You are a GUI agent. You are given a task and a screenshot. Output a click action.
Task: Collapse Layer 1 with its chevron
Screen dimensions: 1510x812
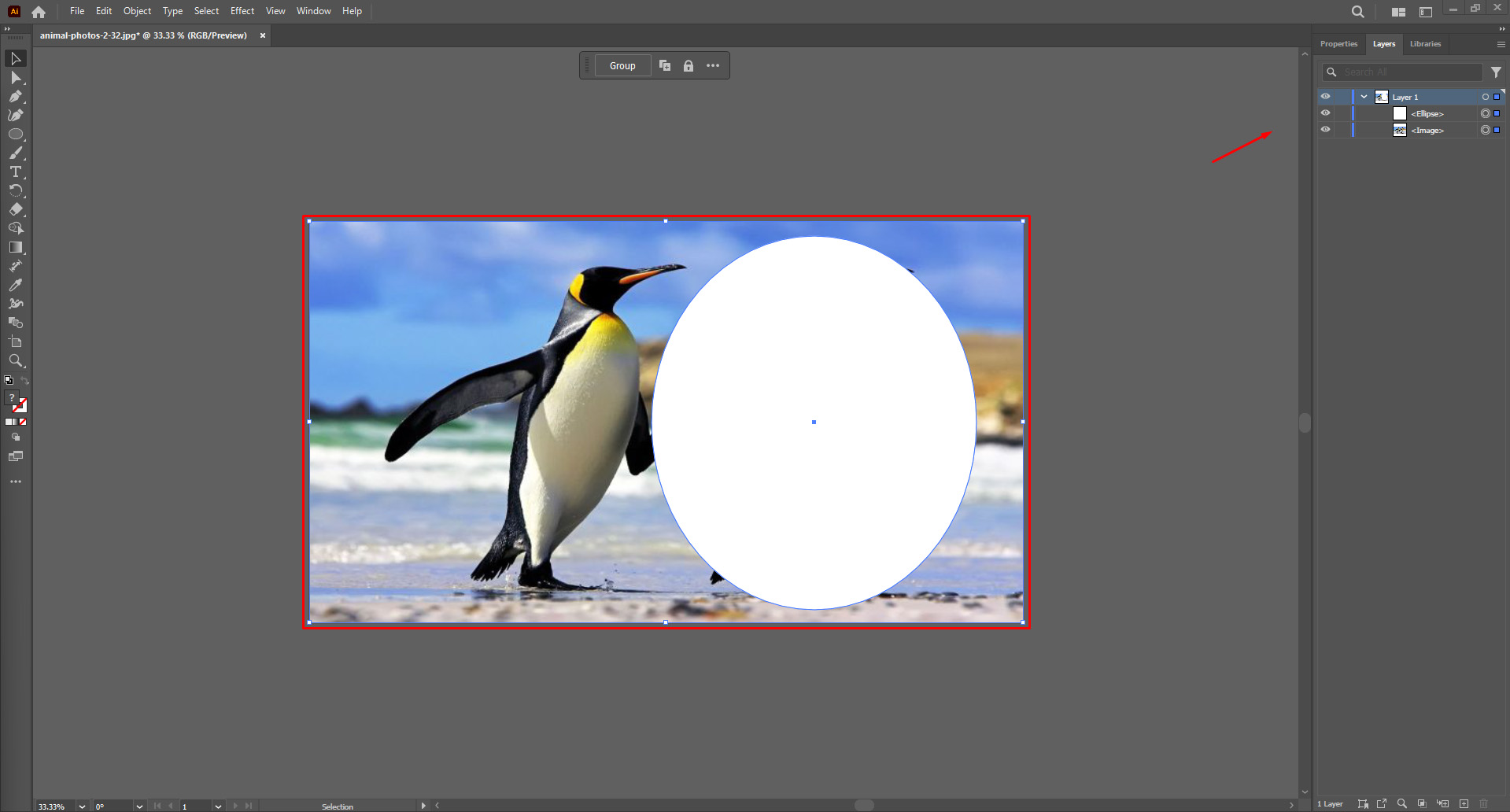coord(1364,96)
